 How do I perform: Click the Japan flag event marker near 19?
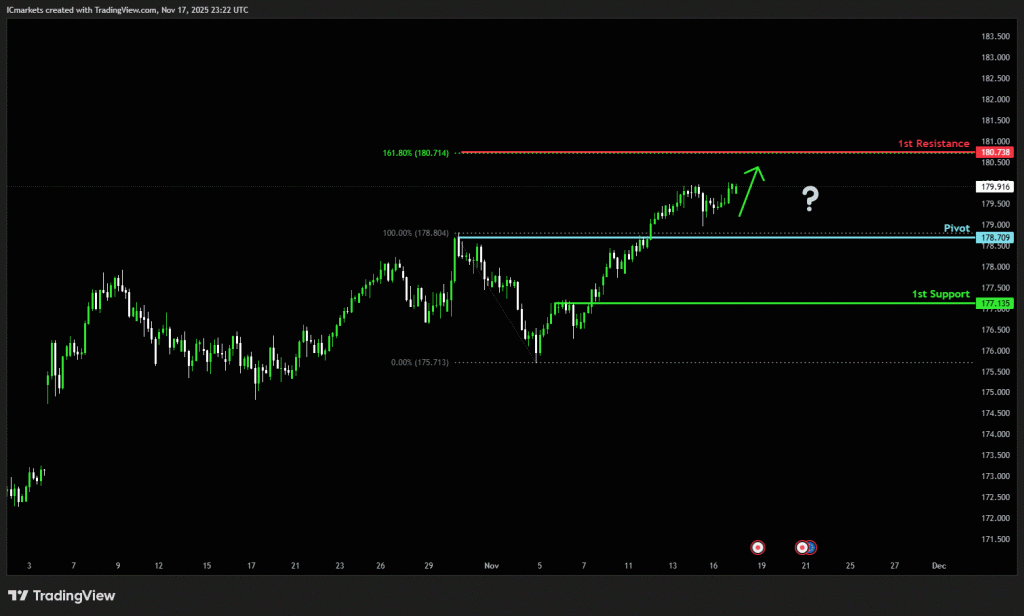point(758,547)
